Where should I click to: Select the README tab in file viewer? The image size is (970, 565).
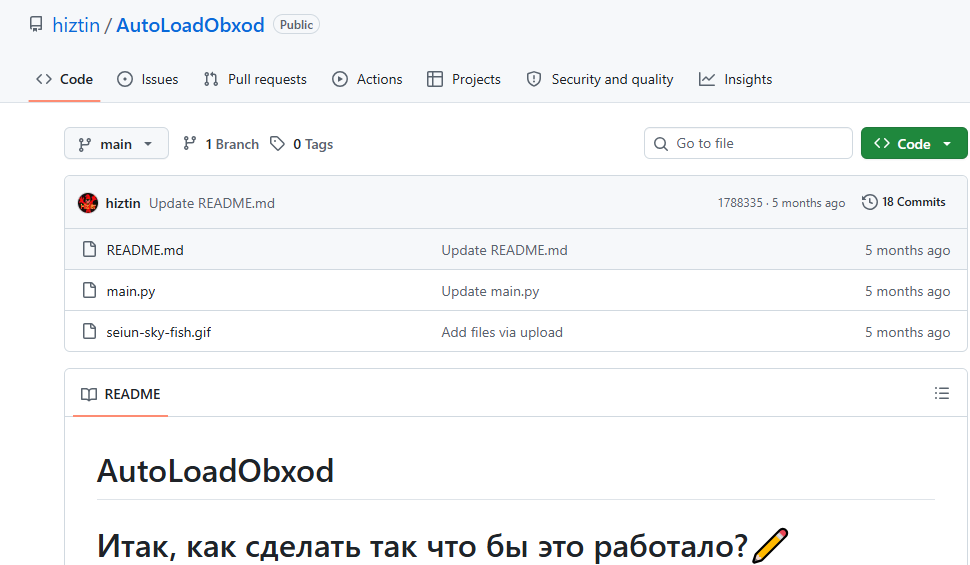coord(121,394)
